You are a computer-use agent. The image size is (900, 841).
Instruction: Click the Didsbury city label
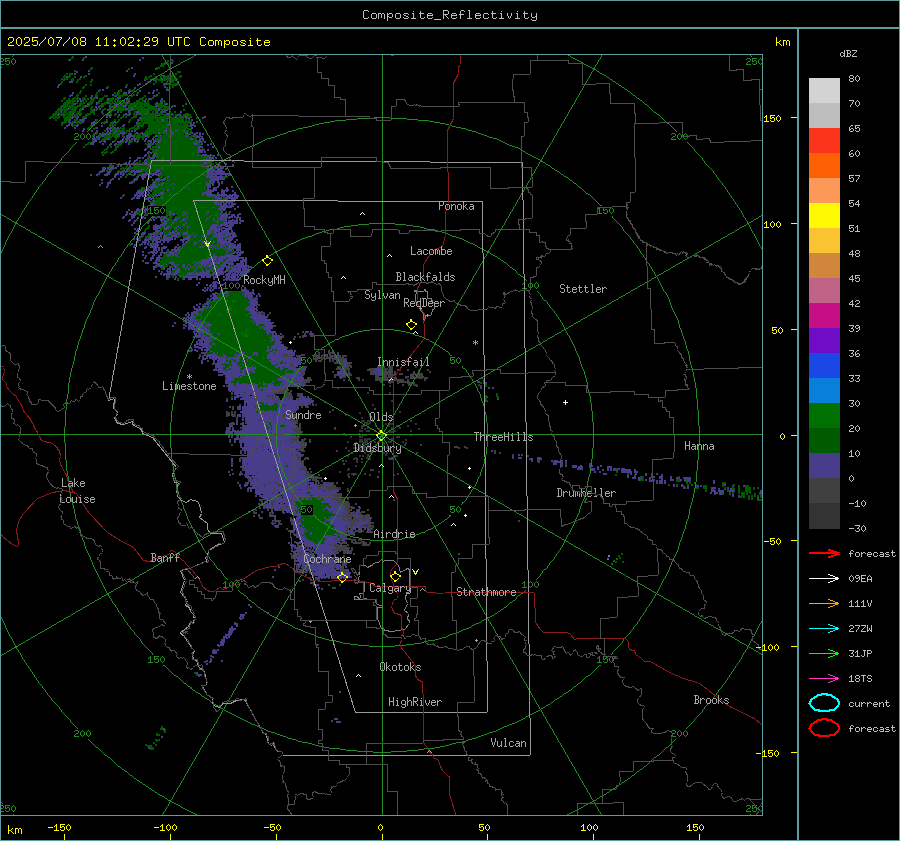[377, 448]
